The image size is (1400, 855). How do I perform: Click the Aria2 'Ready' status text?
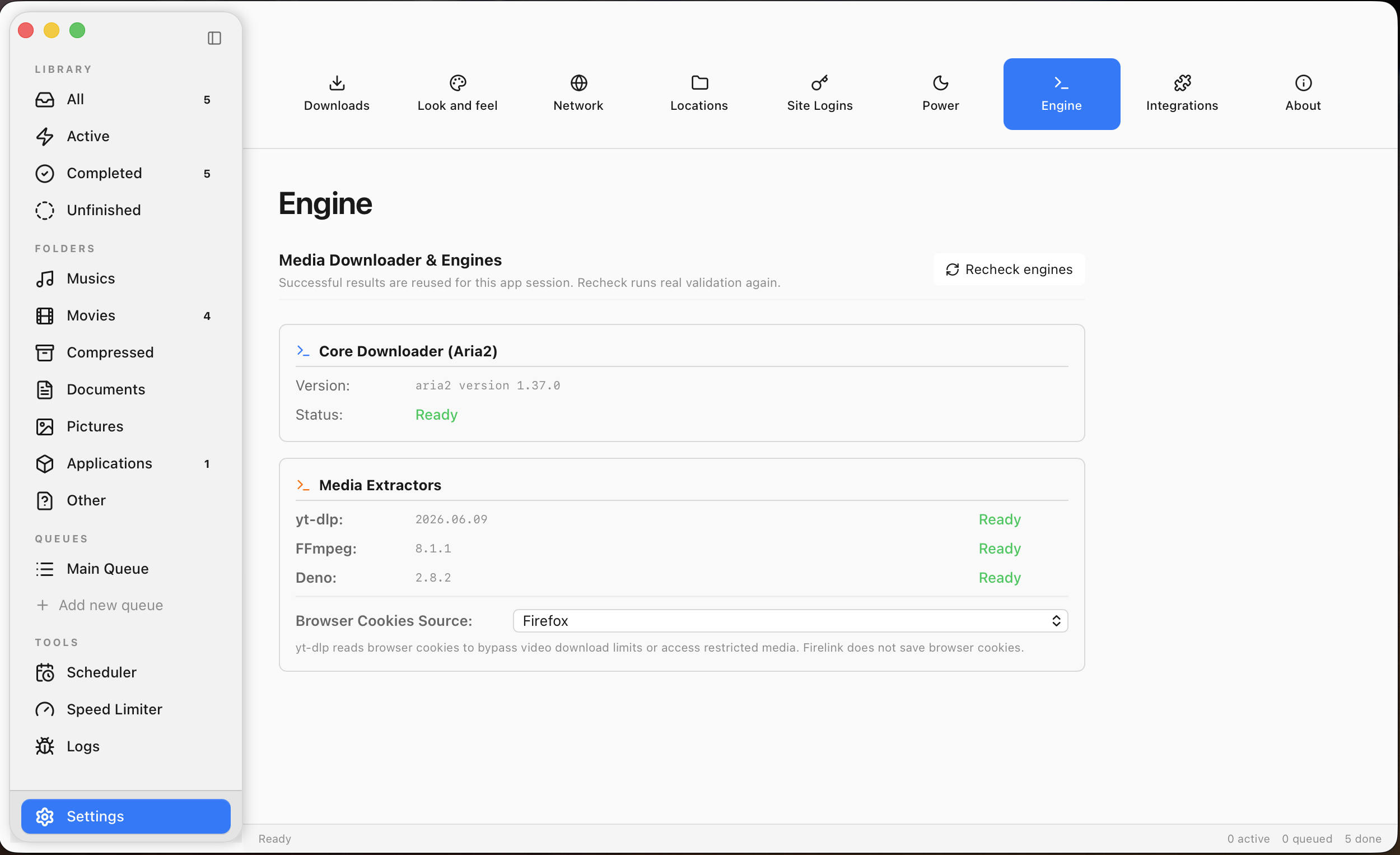pos(436,415)
